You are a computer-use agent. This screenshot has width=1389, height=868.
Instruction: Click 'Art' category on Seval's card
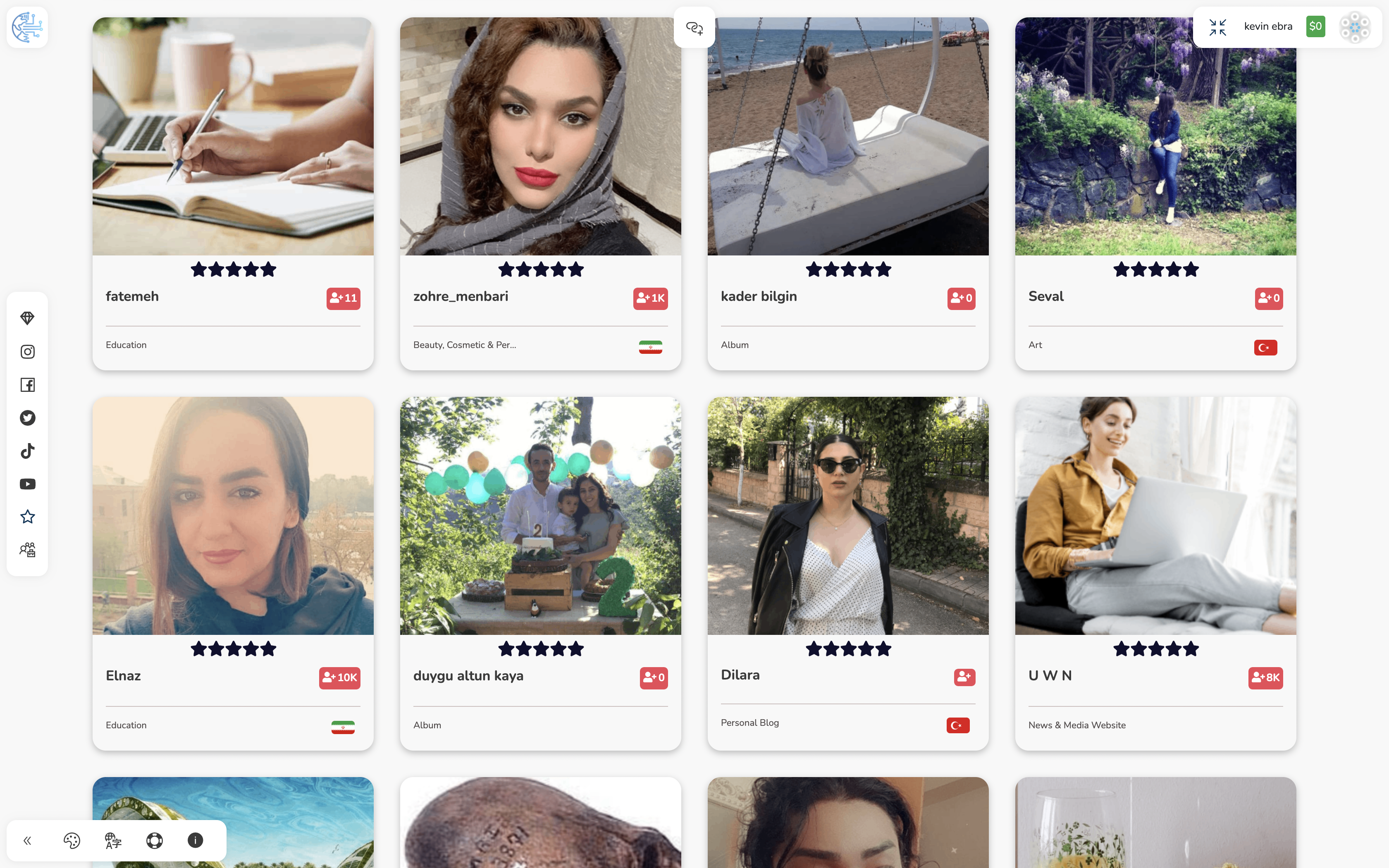(x=1035, y=345)
